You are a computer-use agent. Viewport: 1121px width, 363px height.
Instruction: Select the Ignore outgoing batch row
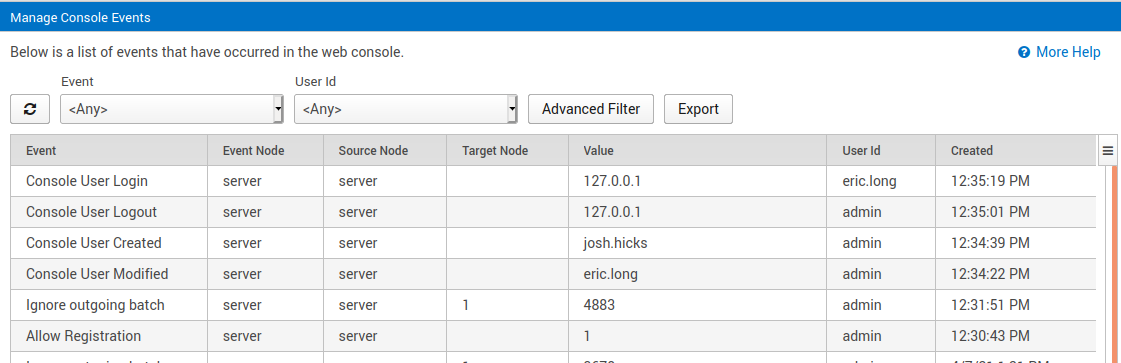(x=553, y=305)
